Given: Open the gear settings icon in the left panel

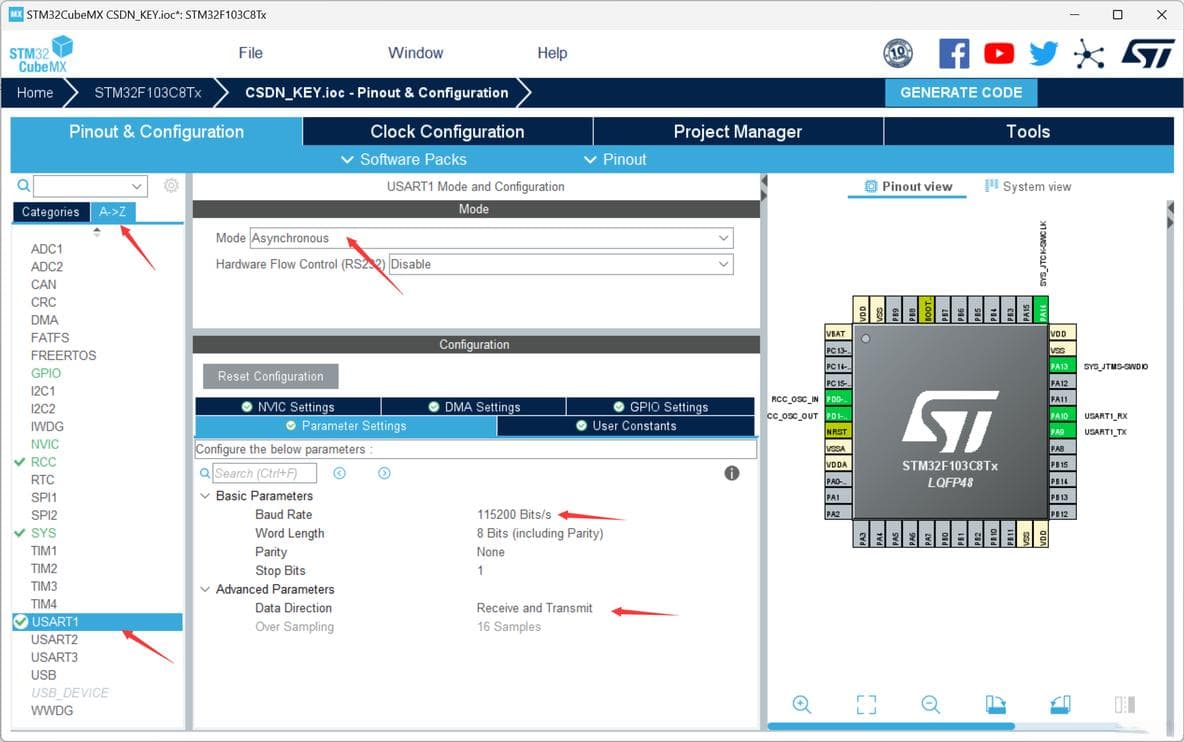Looking at the screenshot, I should point(171,186).
